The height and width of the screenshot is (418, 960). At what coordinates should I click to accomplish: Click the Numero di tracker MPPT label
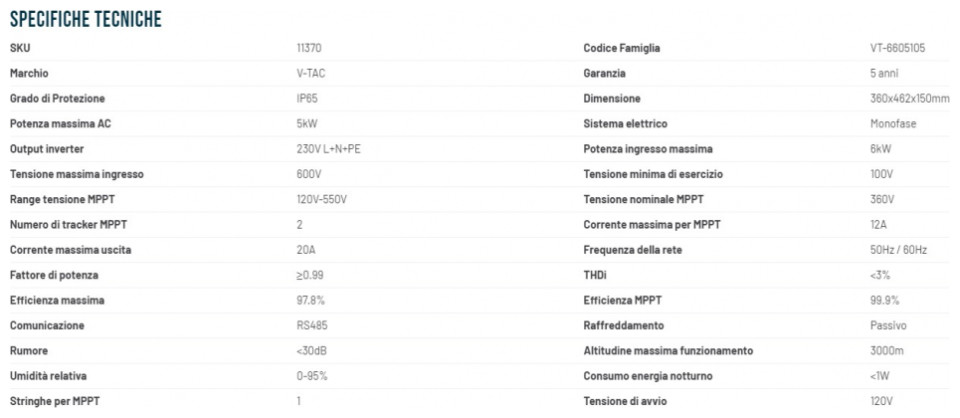tap(69, 225)
